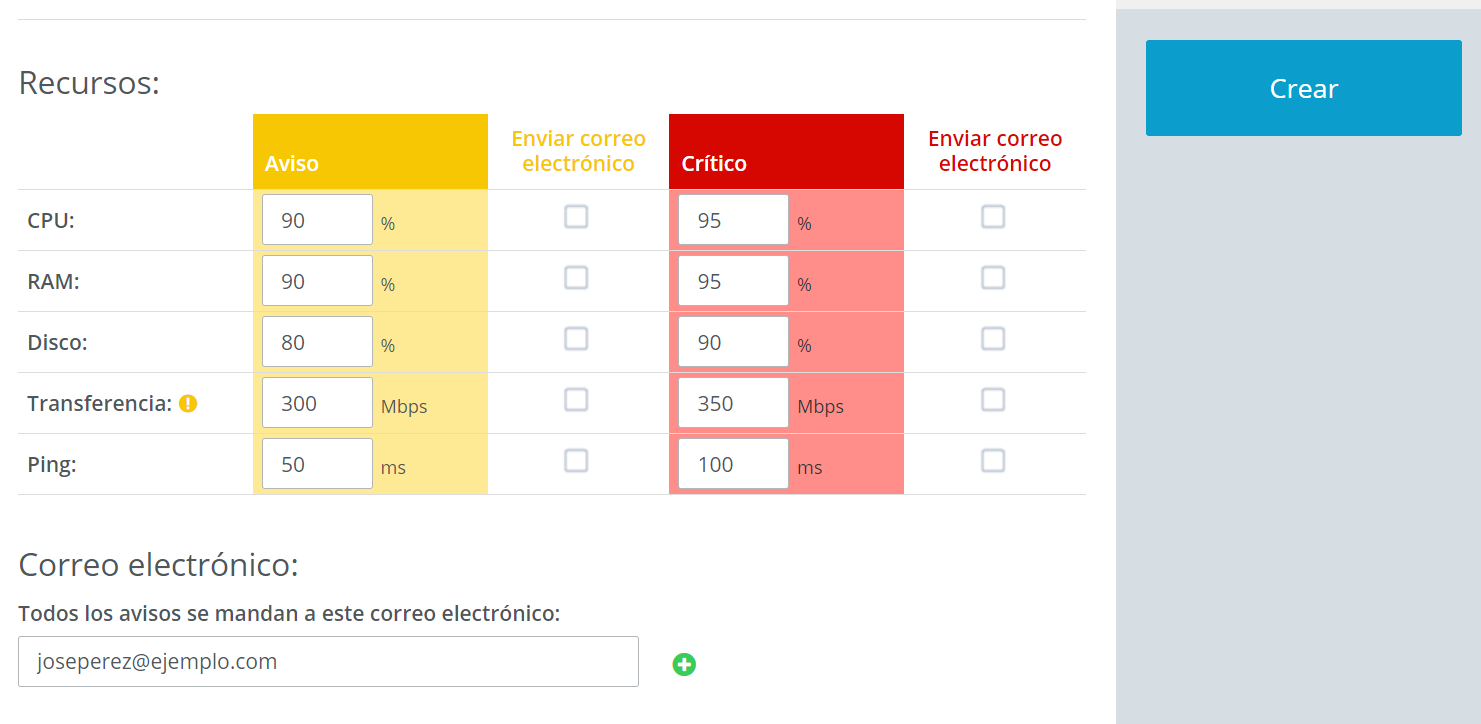The image size is (1481, 724).
Task: Select the Ping Aviso ms field
Action: [x=317, y=464]
